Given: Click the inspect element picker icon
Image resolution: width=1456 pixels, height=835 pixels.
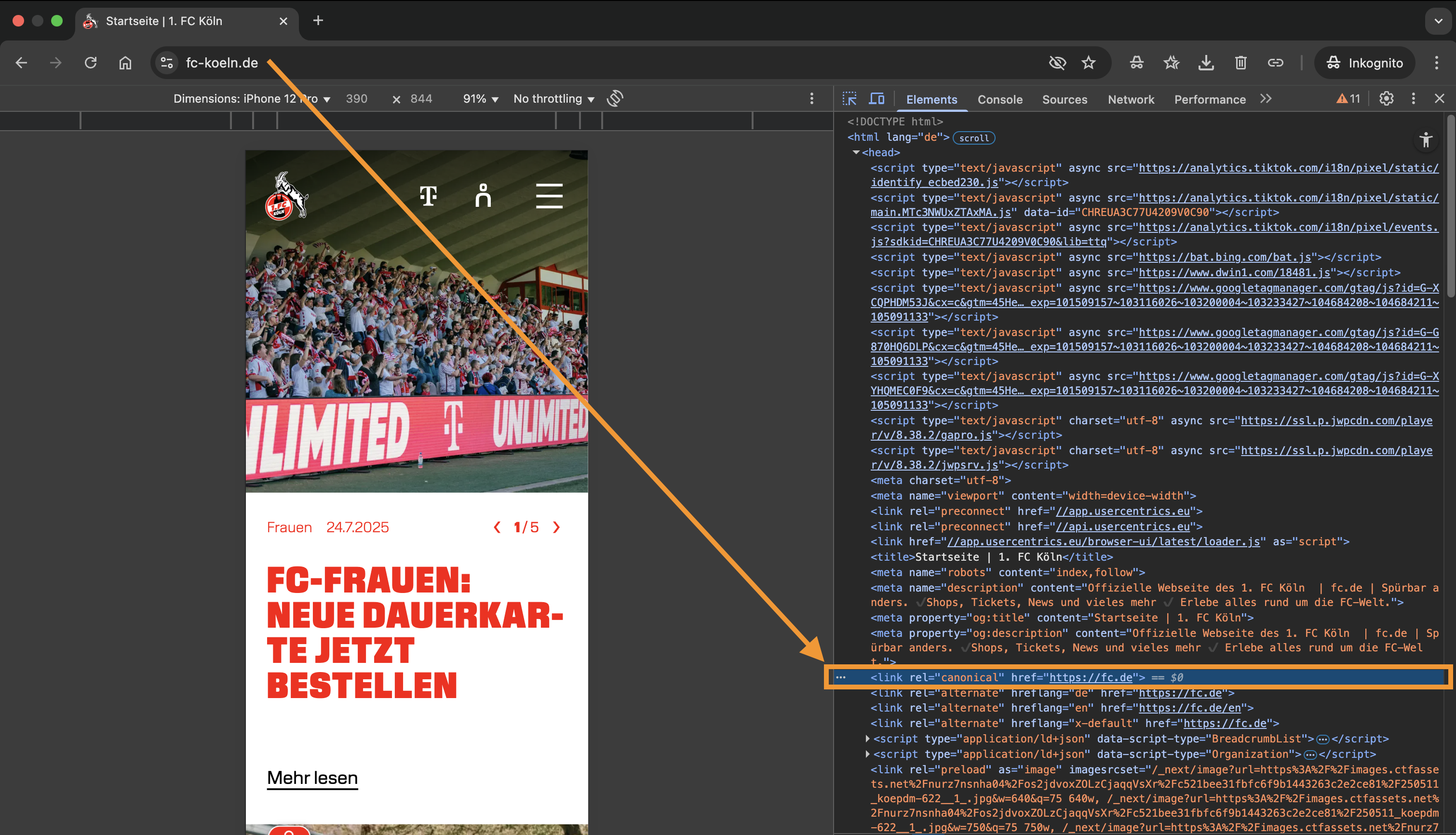Looking at the screenshot, I should point(849,99).
